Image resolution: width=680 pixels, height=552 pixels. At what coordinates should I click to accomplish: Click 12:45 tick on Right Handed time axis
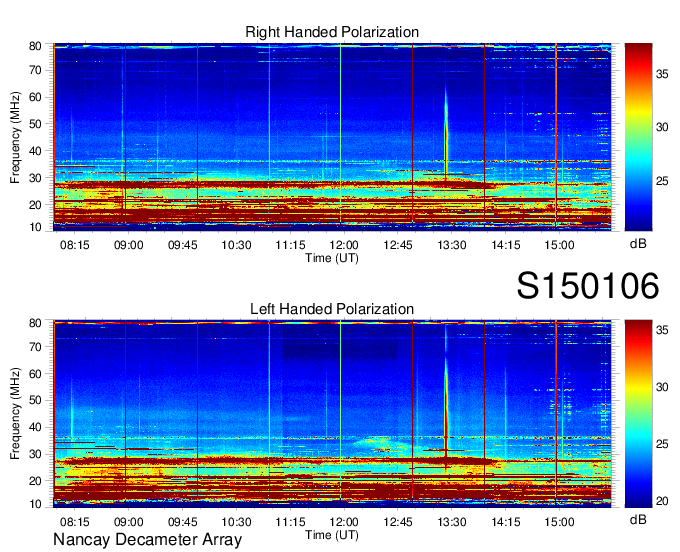pyautogui.click(x=398, y=245)
